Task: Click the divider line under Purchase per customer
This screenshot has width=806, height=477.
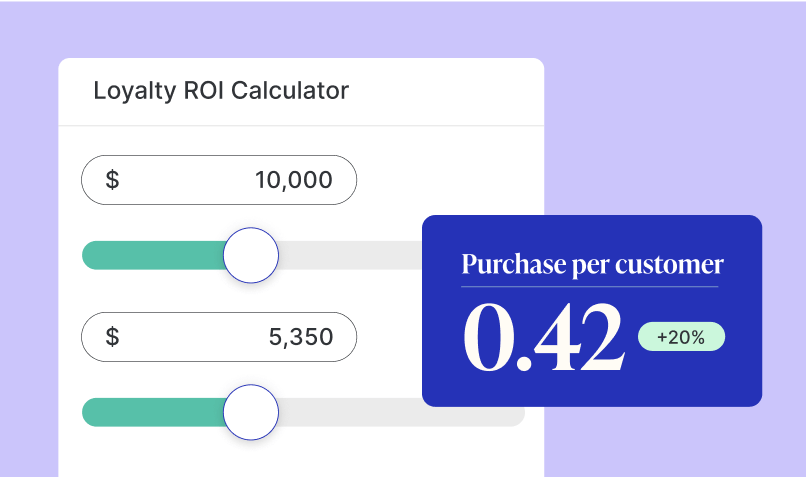Action: coord(590,287)
